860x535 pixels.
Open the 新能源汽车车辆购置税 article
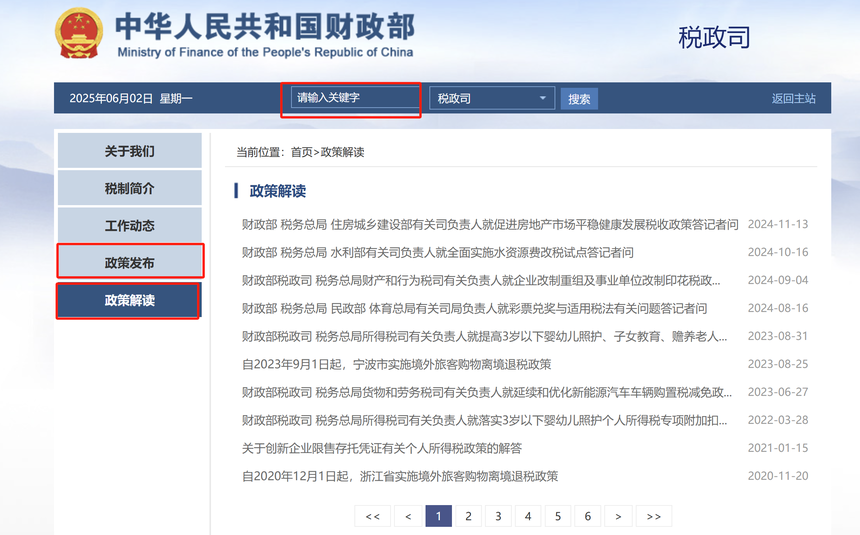487,392
